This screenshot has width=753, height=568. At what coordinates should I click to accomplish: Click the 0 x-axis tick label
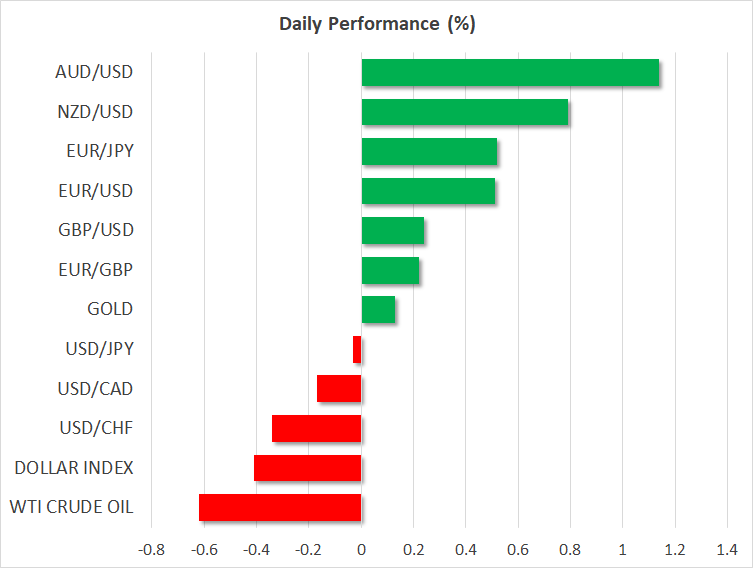tap(361, 549)
